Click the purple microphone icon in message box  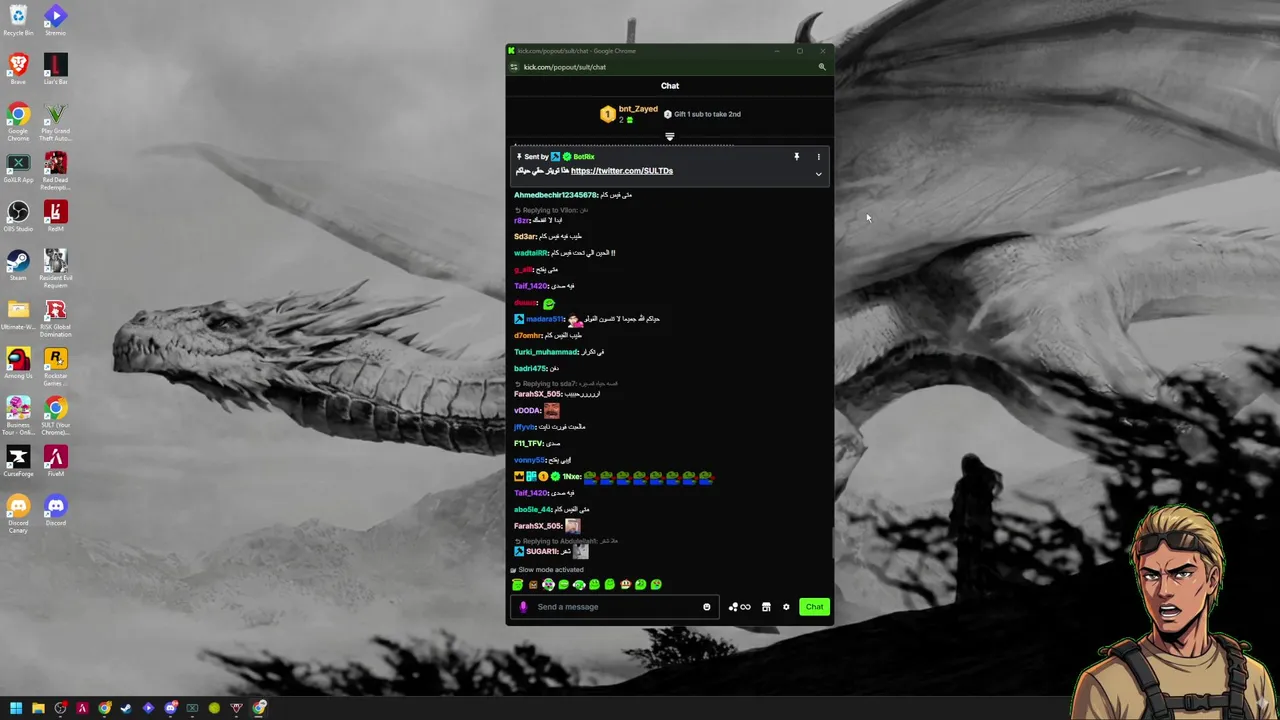[523, 607]
